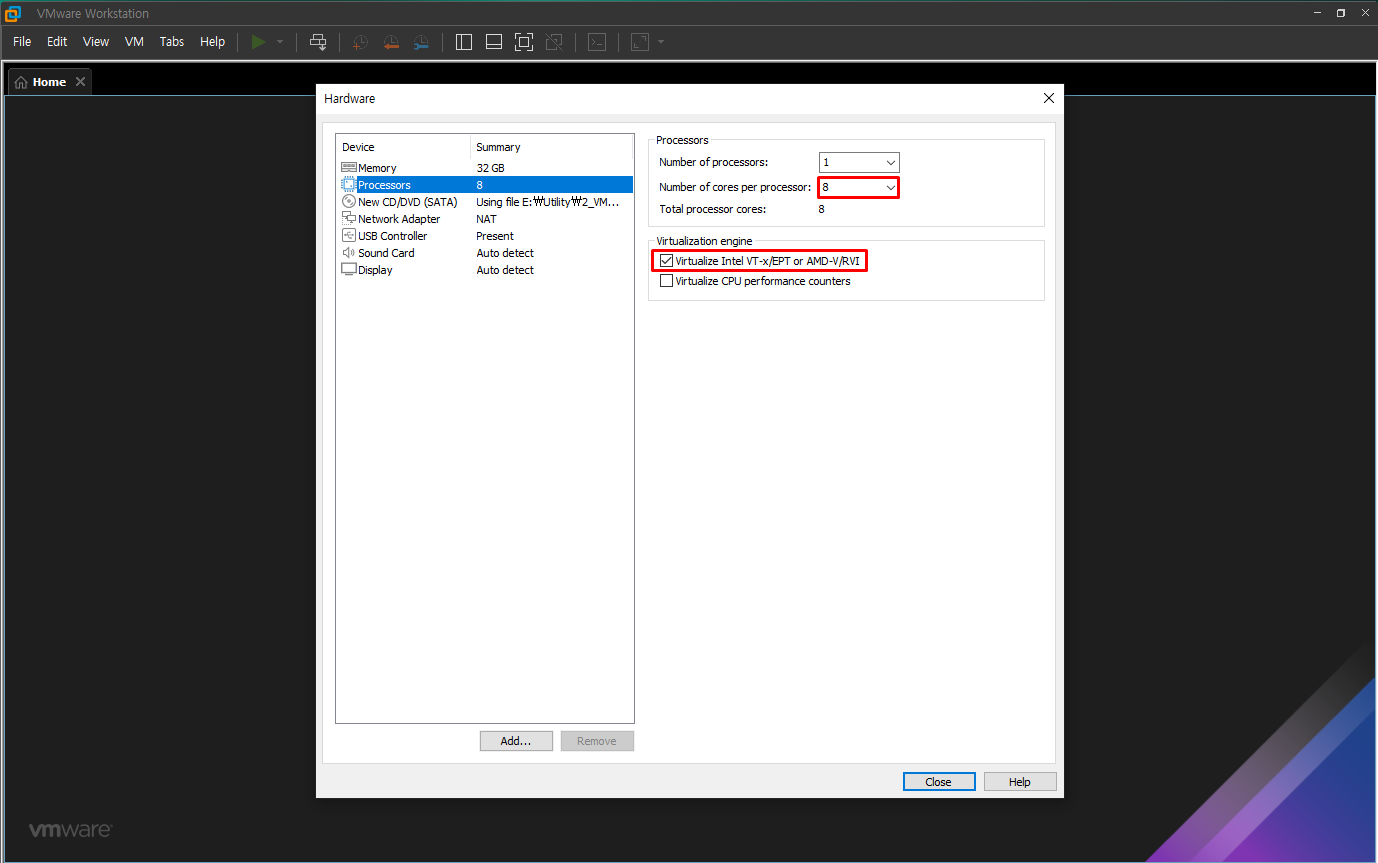The height and width of the screenshot is (863, 1378).
Task: Close the Hardware dialog with X
Action: [1048, 98]
